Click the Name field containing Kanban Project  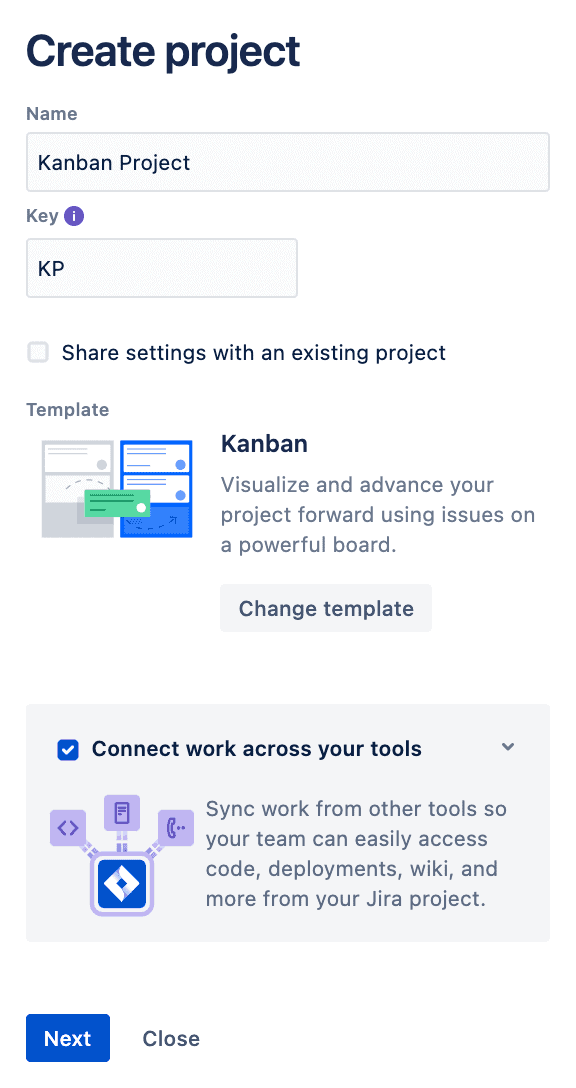(288, 162)
